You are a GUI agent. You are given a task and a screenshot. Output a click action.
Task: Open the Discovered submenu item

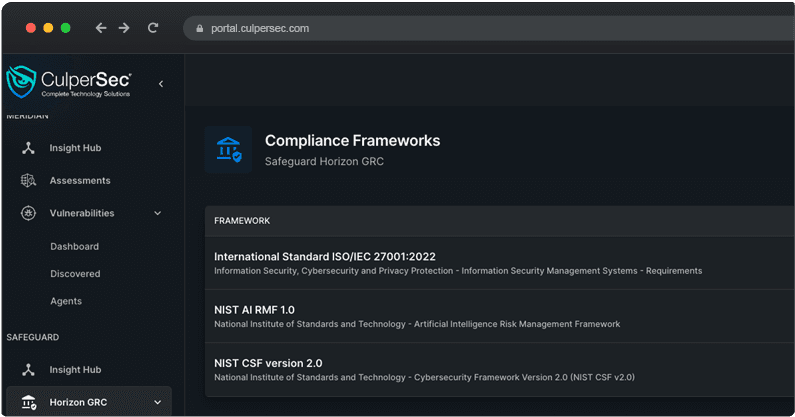(x=75, y=274)
